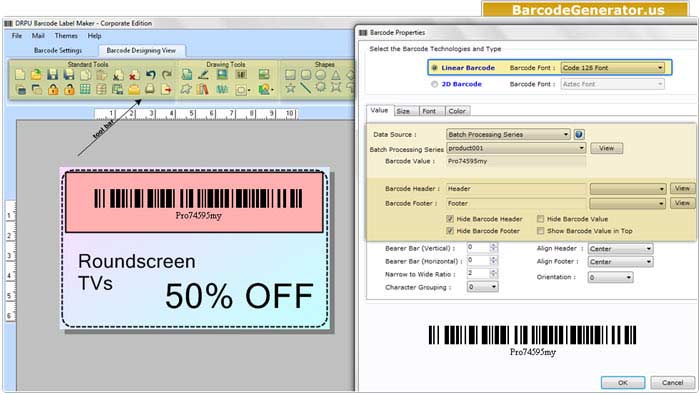
Task: Open the File menu
Action: (17, 36)
